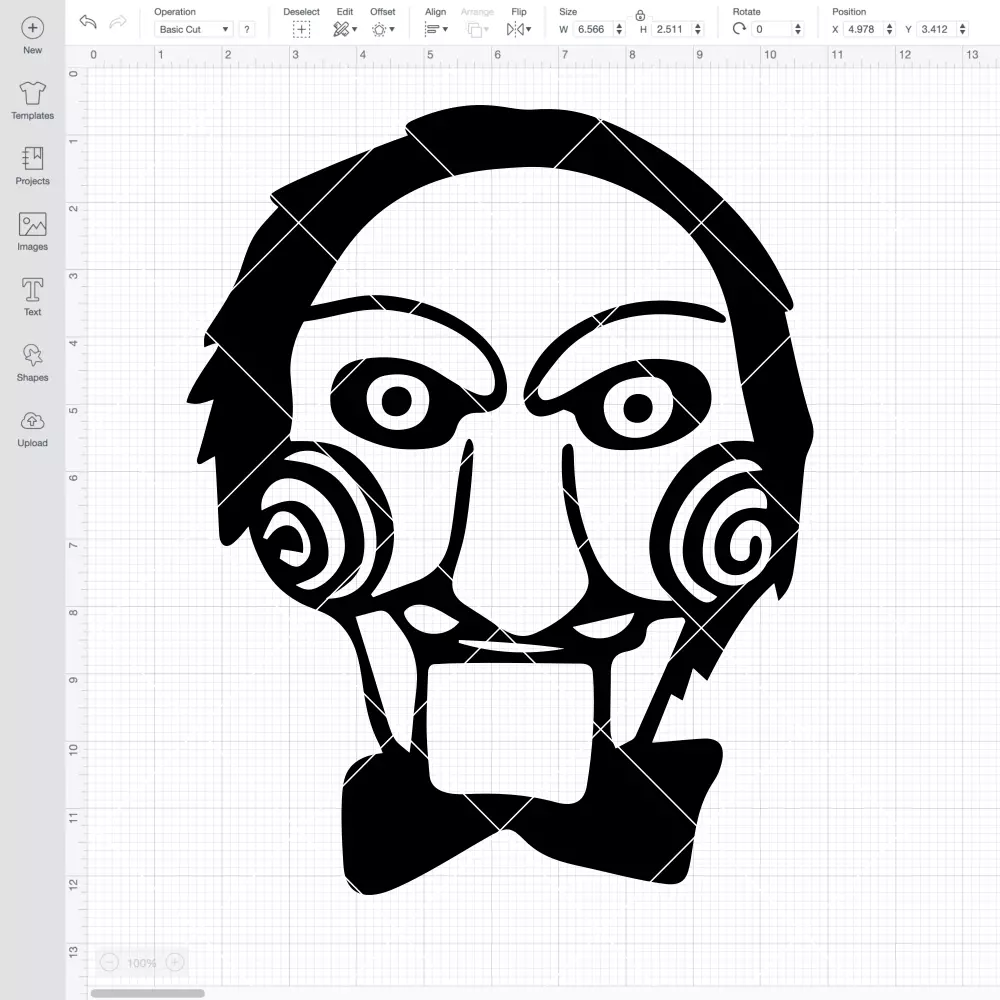Click the Redo arrow
The image size is (1000, 1000).
pos(118,22)
